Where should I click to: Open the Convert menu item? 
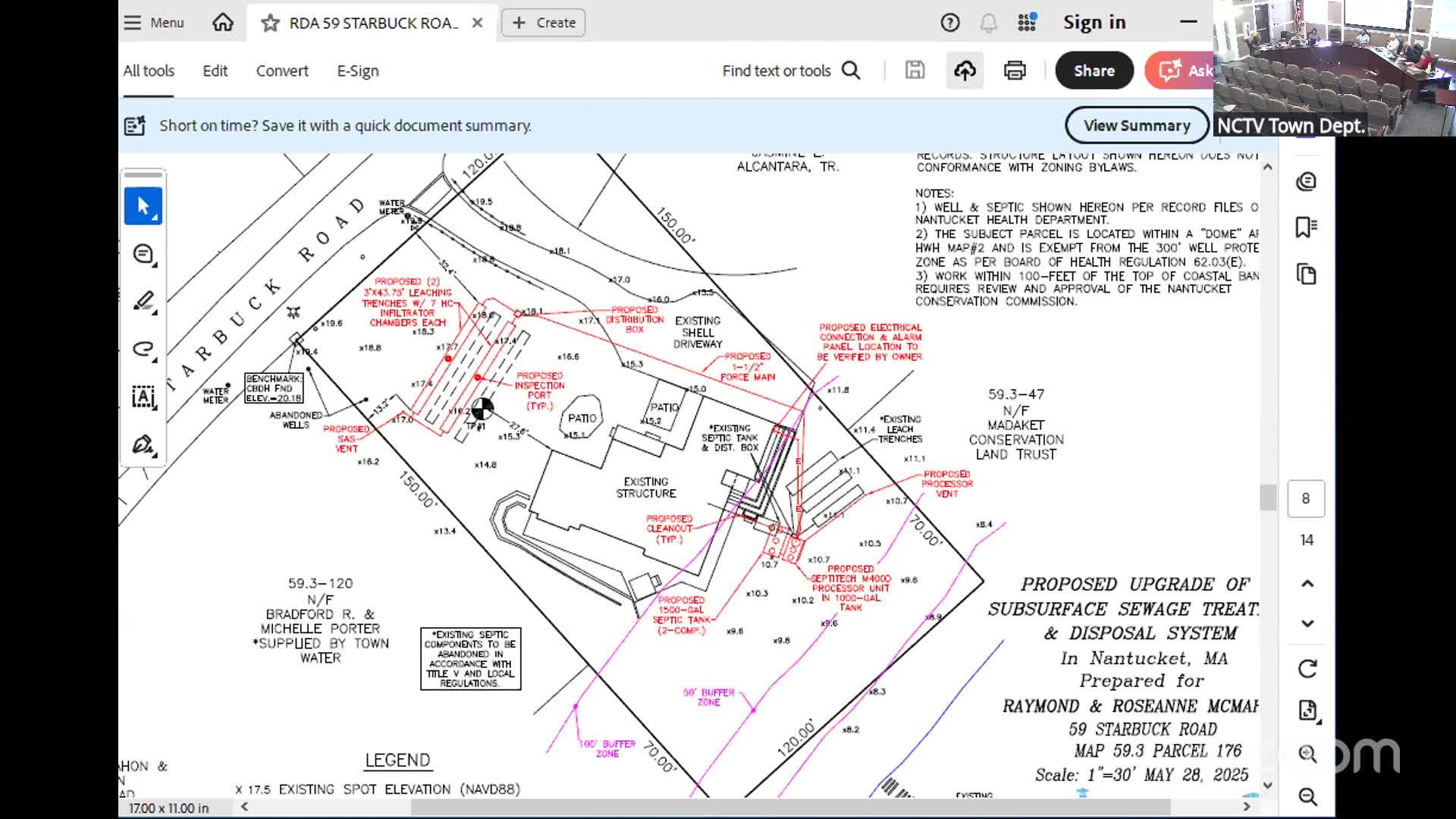coord(282,71)
